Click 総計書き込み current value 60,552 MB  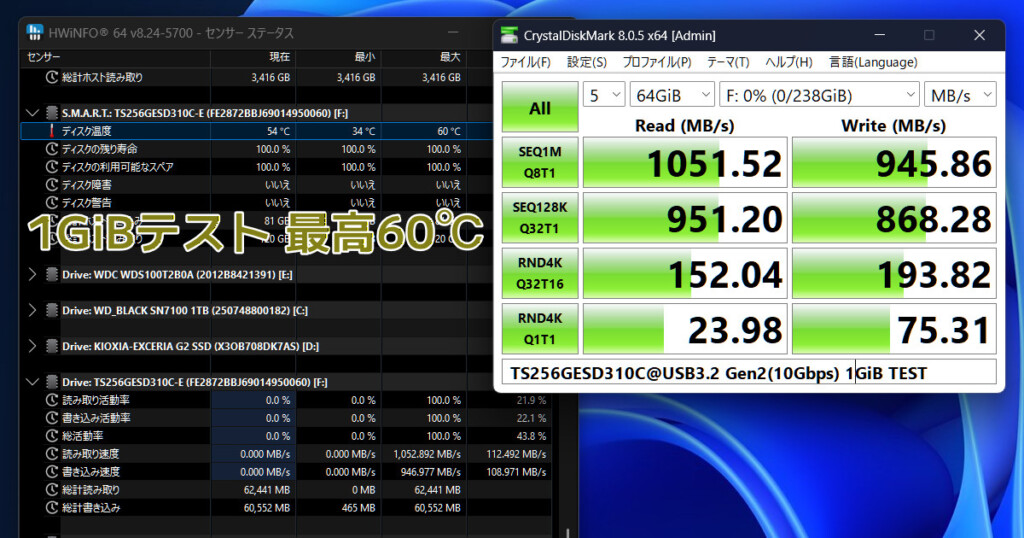tap(266, 507)
